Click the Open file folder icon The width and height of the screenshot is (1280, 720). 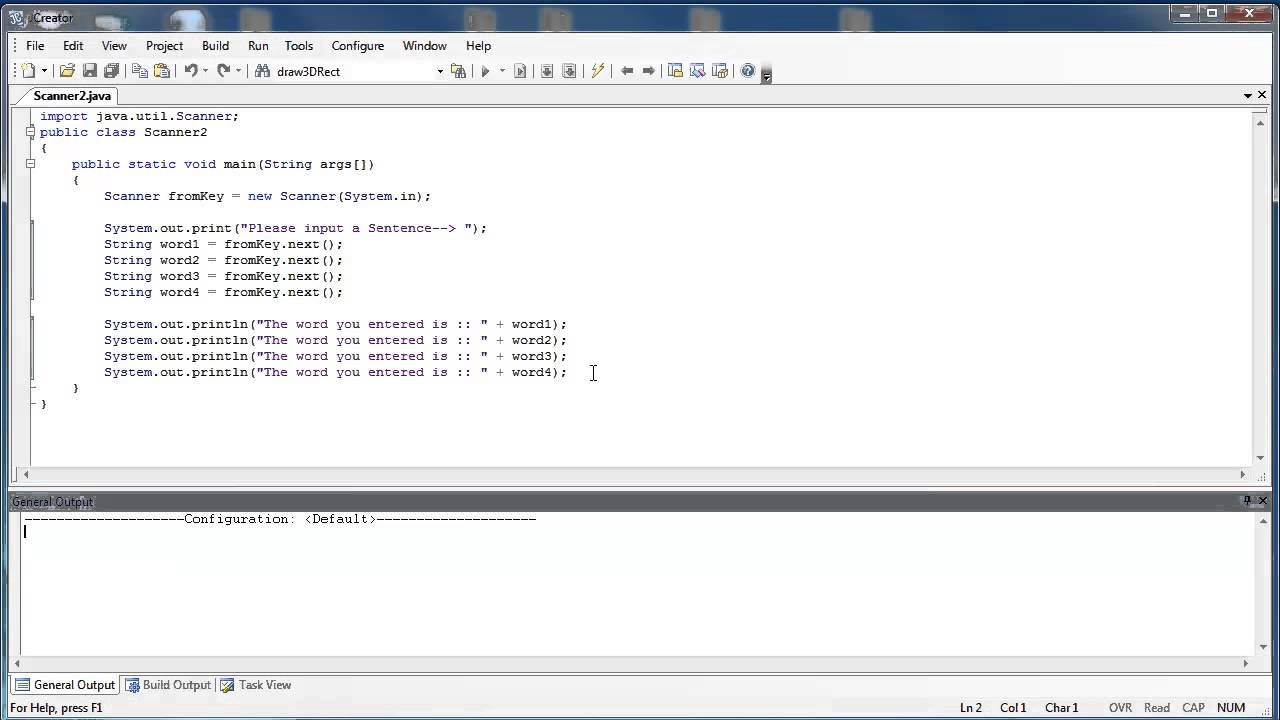coord(67,71)
